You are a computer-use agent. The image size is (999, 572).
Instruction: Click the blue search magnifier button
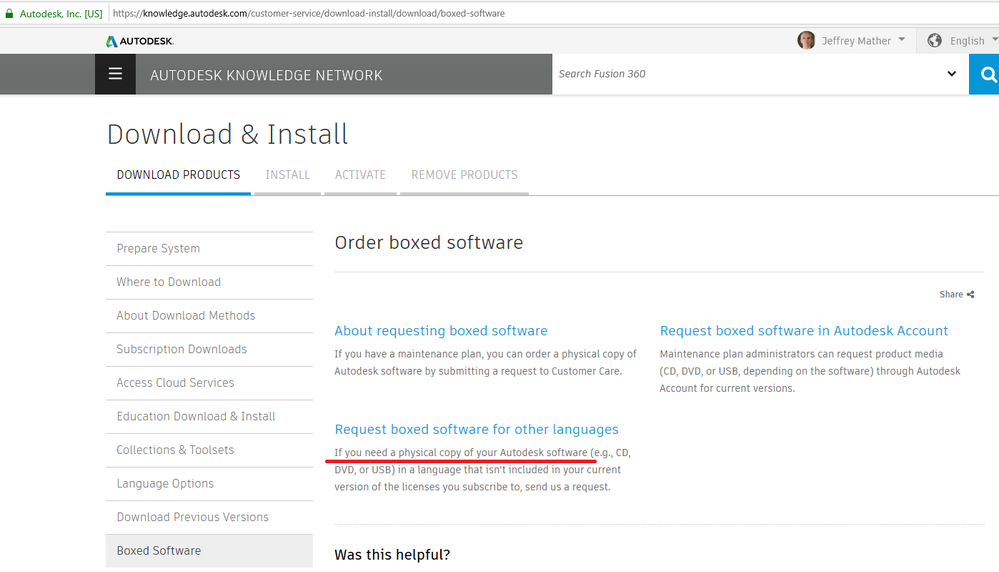click(985, 75)
